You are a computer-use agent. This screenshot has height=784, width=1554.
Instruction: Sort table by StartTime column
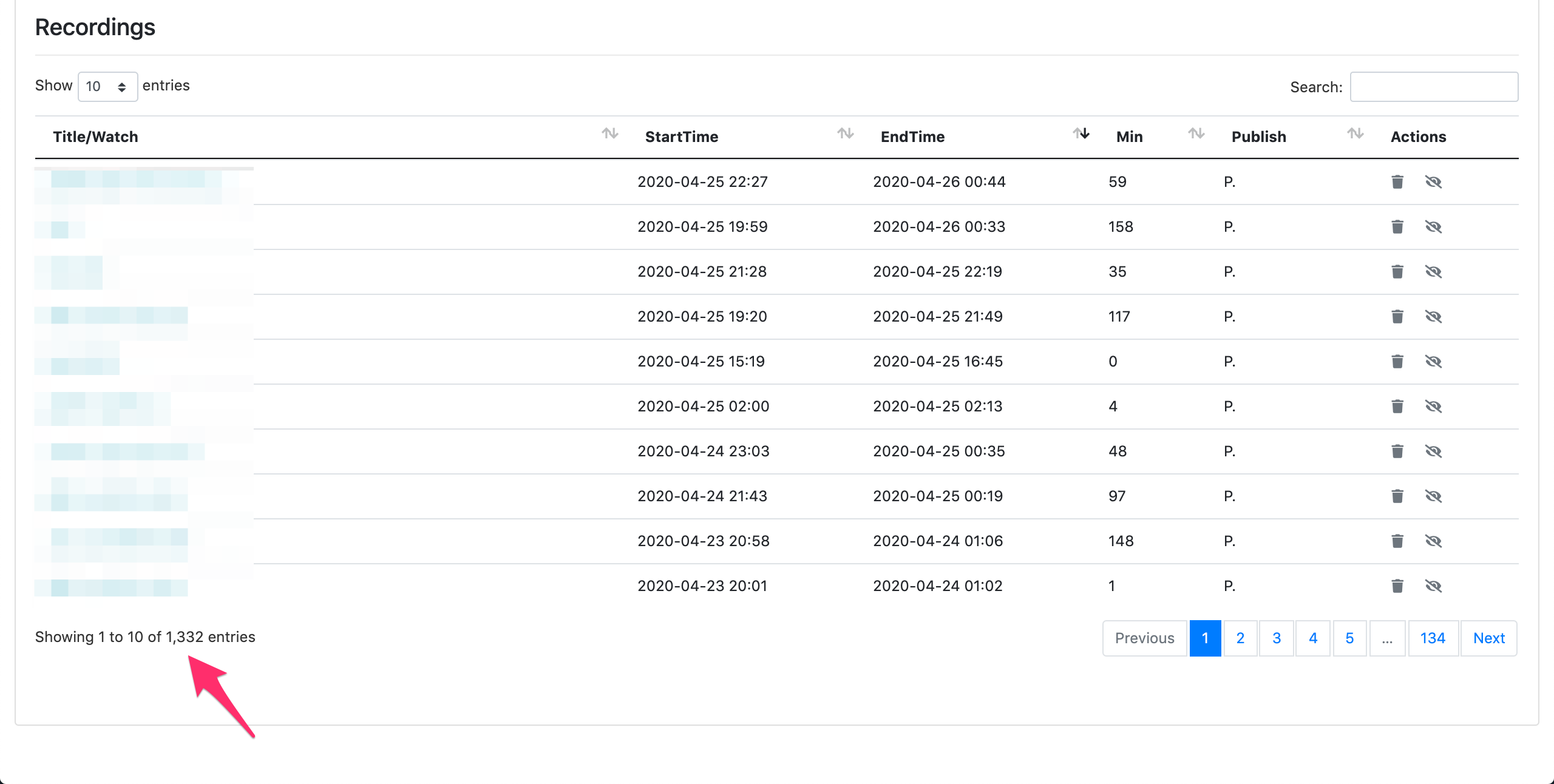(682, 137)
